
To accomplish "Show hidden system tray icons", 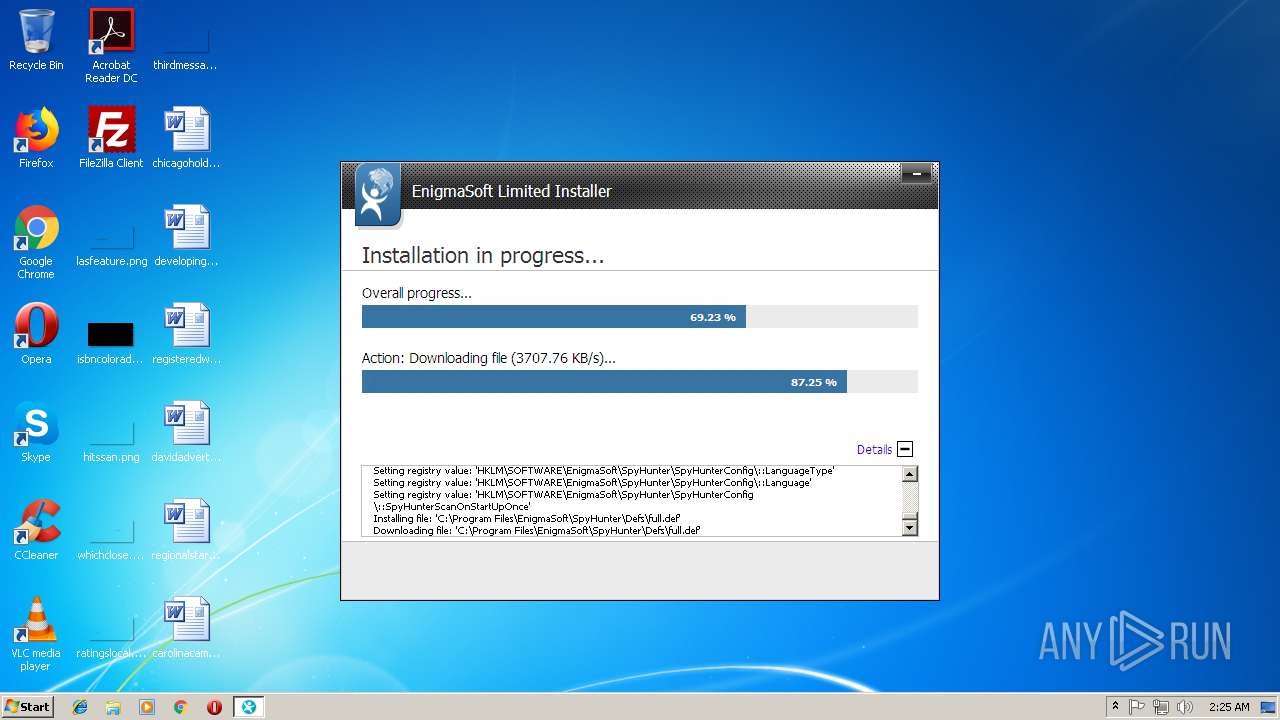I will 1115,707.
